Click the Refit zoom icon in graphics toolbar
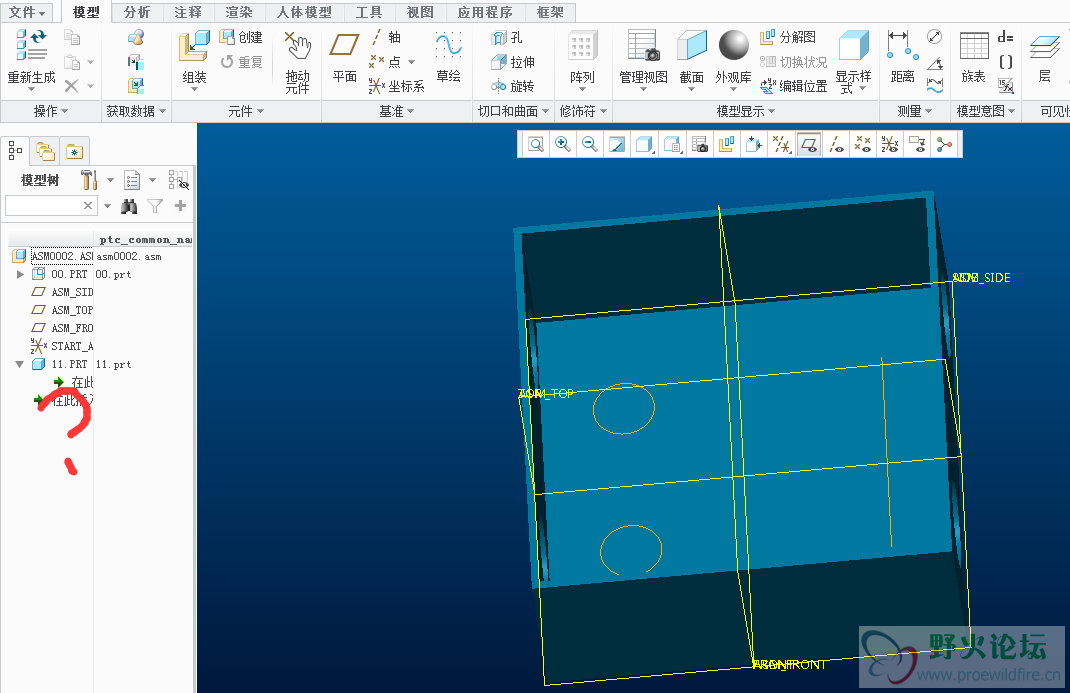The height and width of the screenshot is (693, 1070). 536,145
